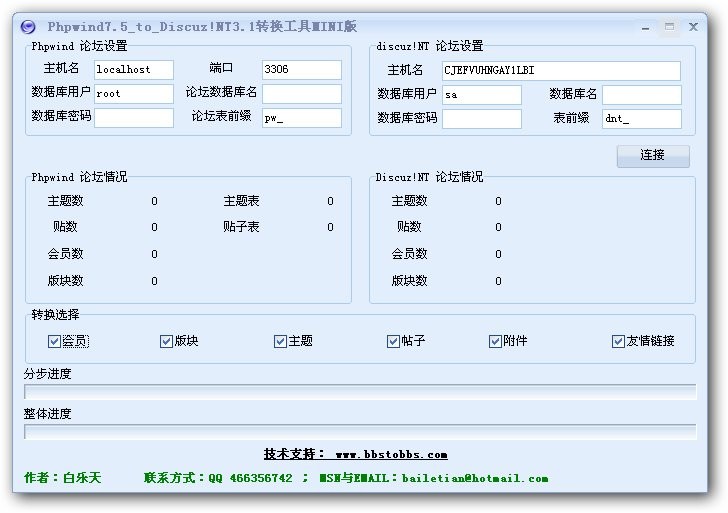Click the 整体进度 progress bar
The image size is (728, 513).
pos(360,432)
